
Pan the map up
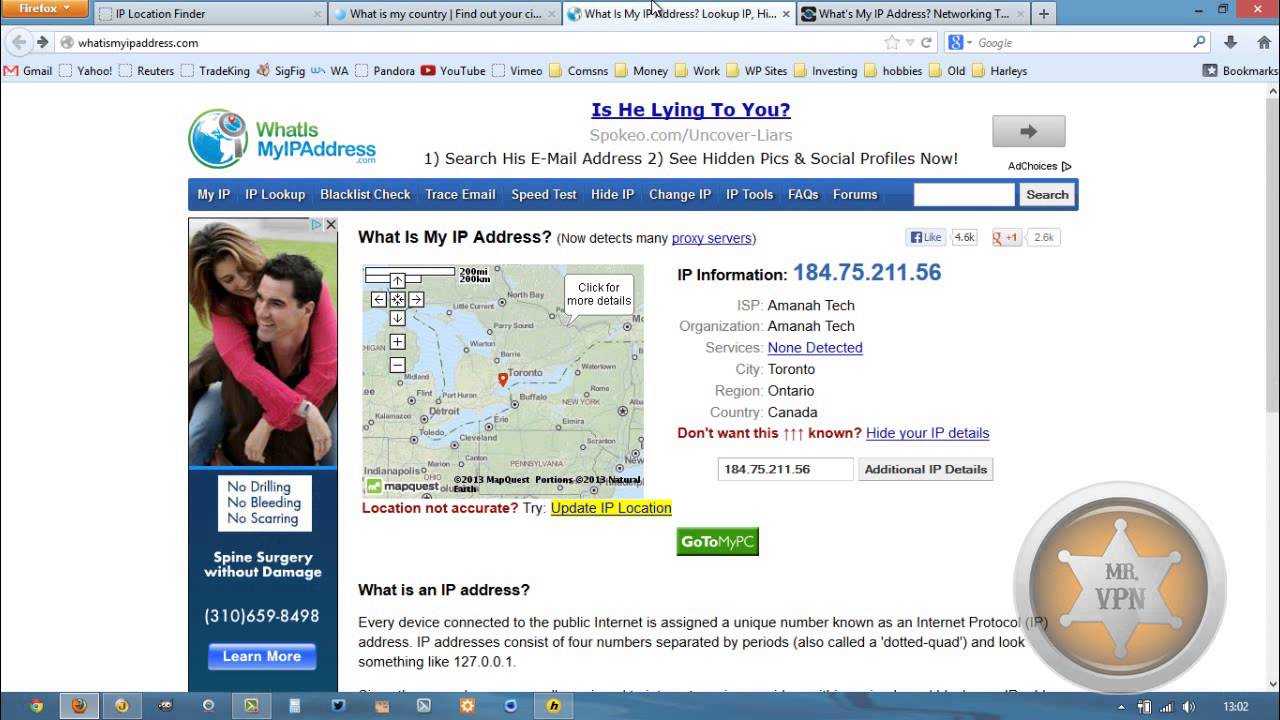(x=397, y=281)
